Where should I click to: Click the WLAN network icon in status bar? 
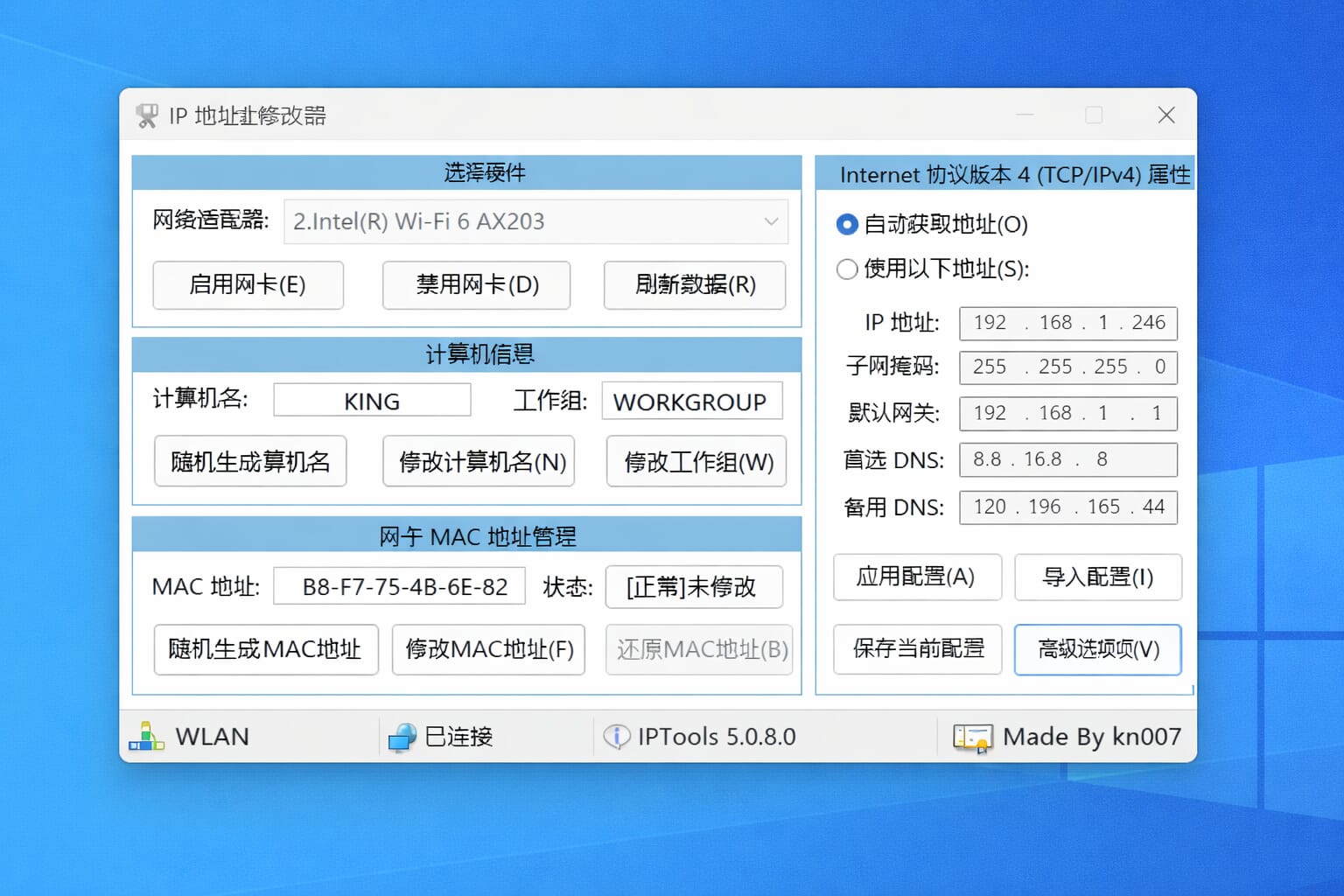pyautogui.click(x=146, y=736)
